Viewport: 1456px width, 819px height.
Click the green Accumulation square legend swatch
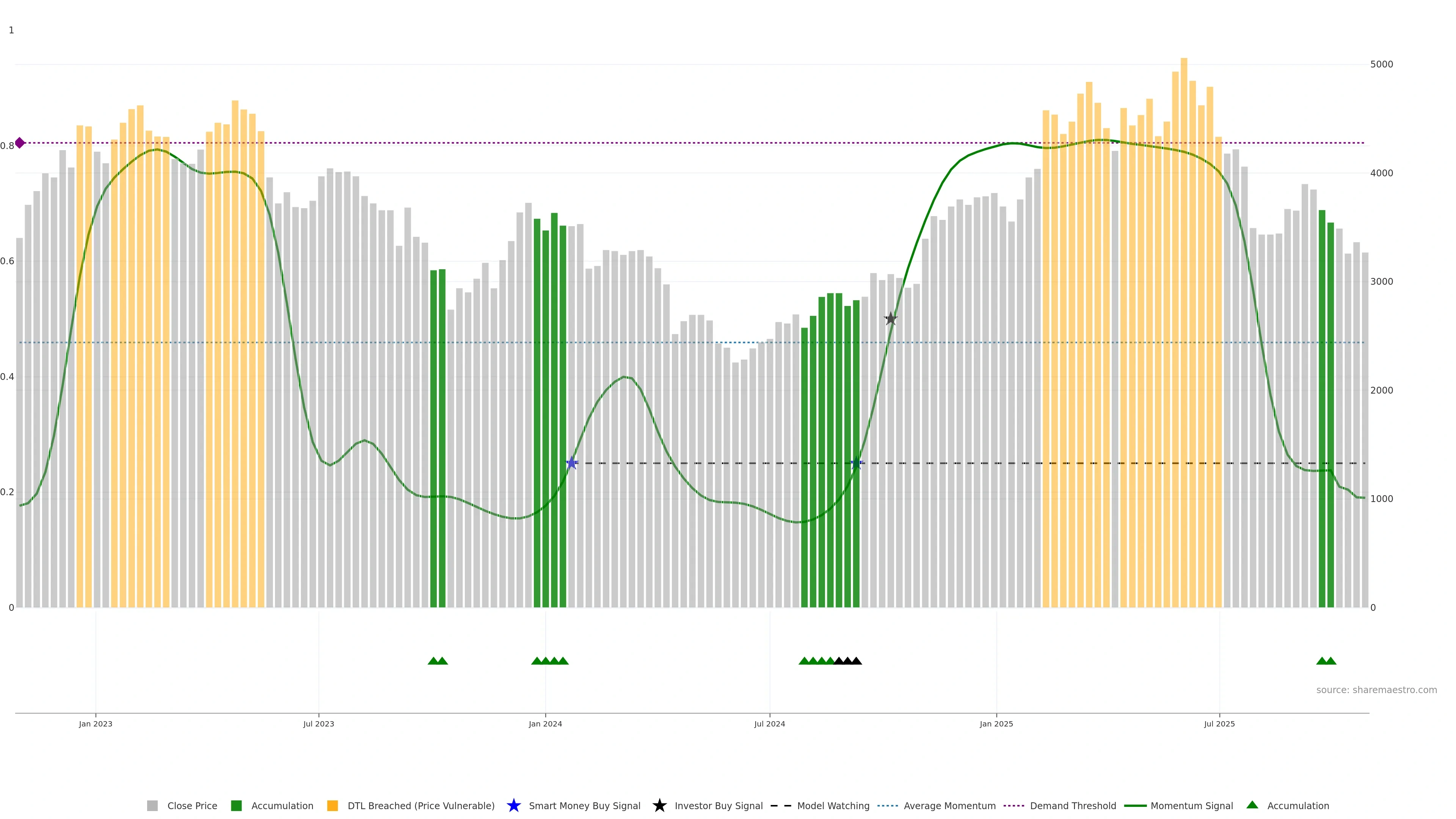tap(236, 806)
